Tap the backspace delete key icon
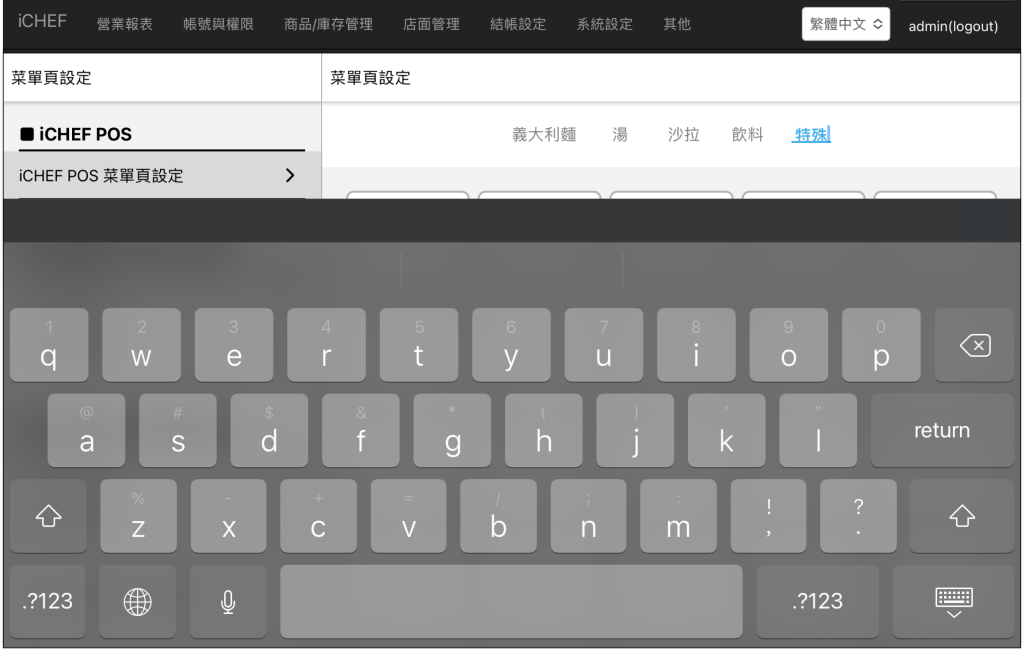Screen dimensions: 1024x649 tap(974, 346)
